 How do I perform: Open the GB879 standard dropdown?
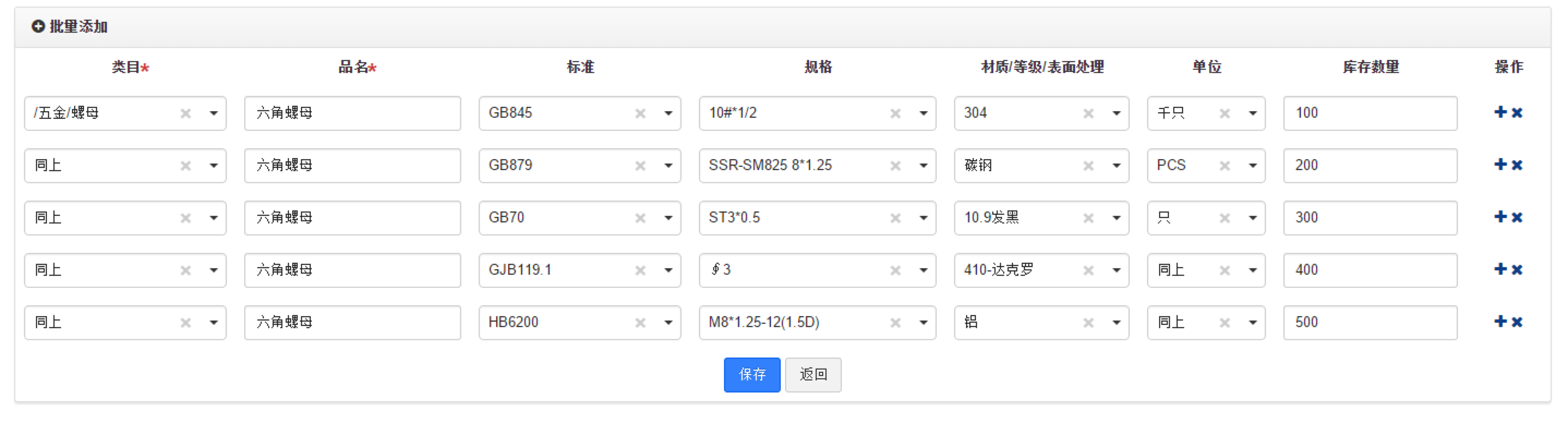coord(668,166)
